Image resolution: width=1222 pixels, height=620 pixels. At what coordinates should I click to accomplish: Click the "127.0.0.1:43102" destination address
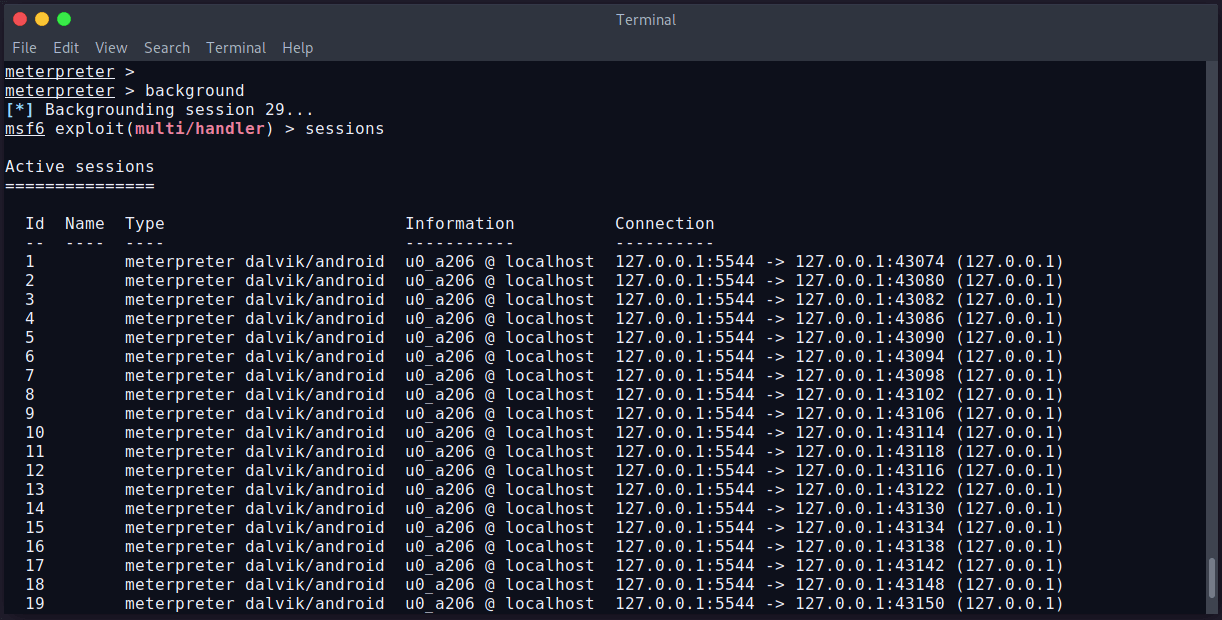pos(870,395)
